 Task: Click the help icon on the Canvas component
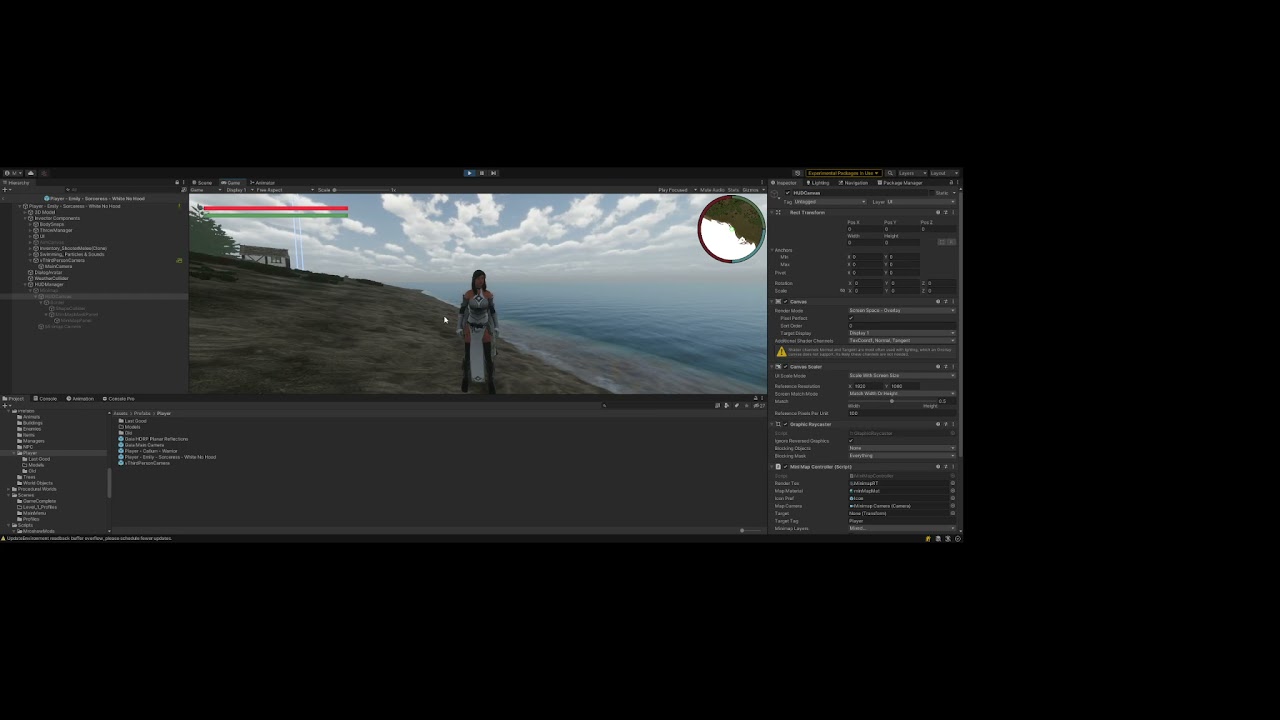coord(938,301)
